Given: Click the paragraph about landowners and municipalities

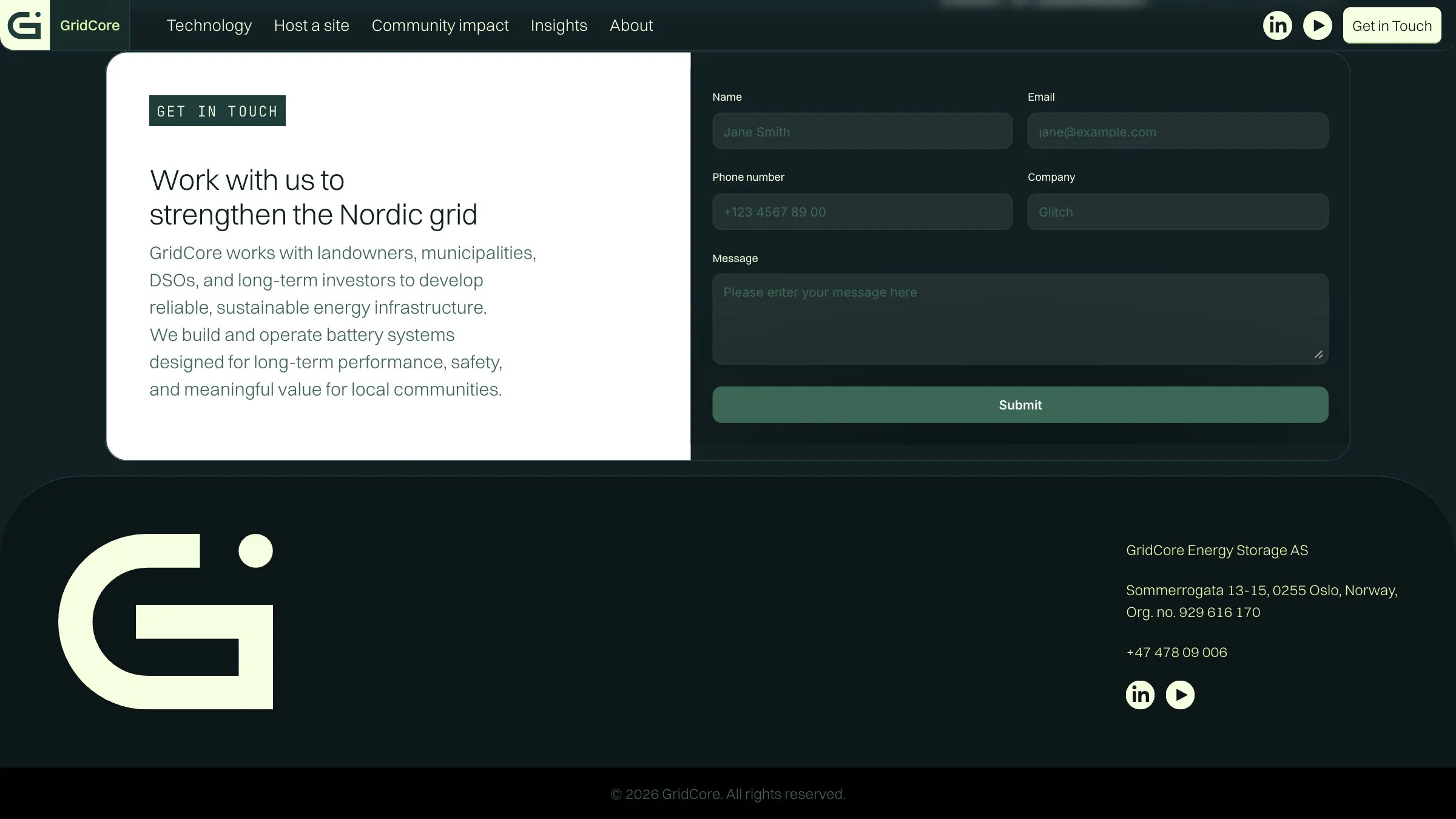Looking at the screenshot, I should 343,321.
